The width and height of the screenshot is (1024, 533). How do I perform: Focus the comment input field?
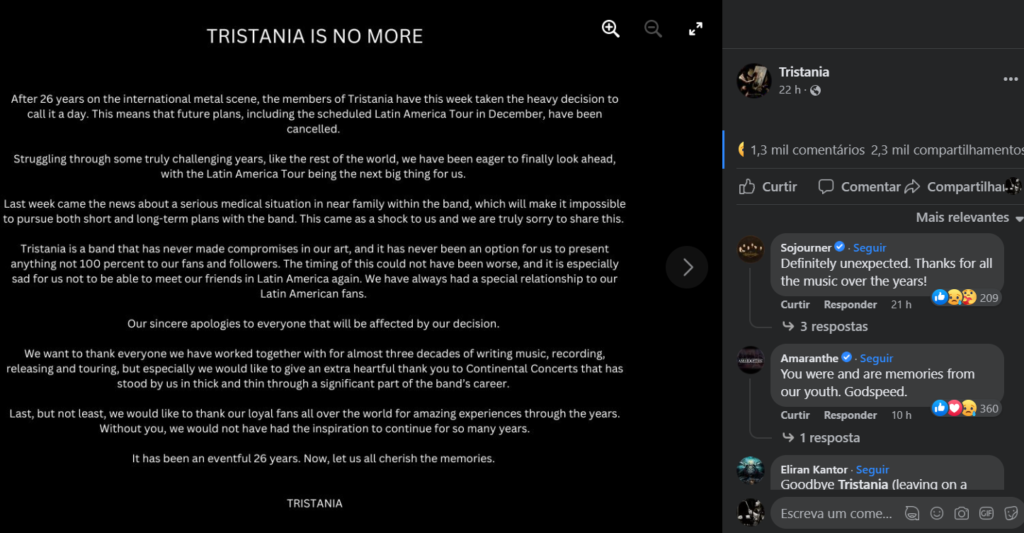coord(835,513)
